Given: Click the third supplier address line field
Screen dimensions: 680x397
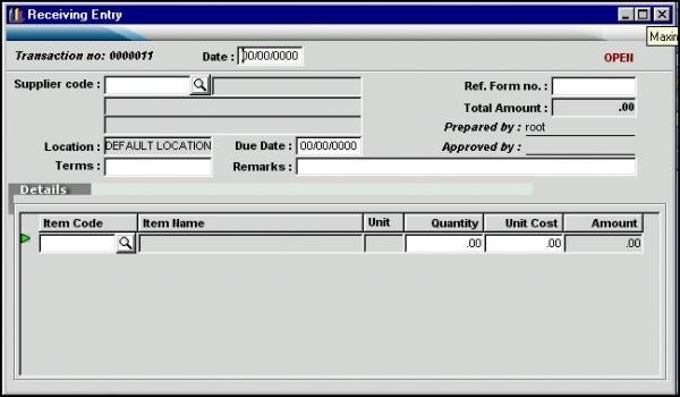Looking at the screenshot, I should [x=232, y=125].
